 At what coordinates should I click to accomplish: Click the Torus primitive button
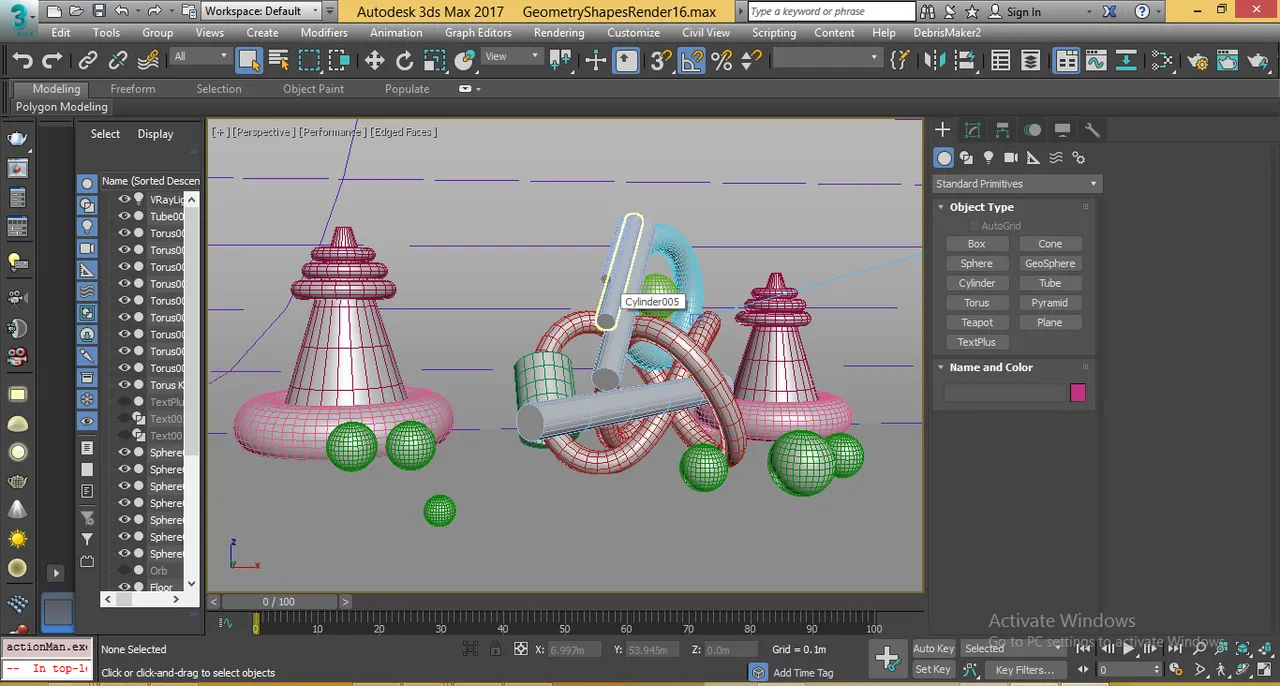click(x=977, y=303)
